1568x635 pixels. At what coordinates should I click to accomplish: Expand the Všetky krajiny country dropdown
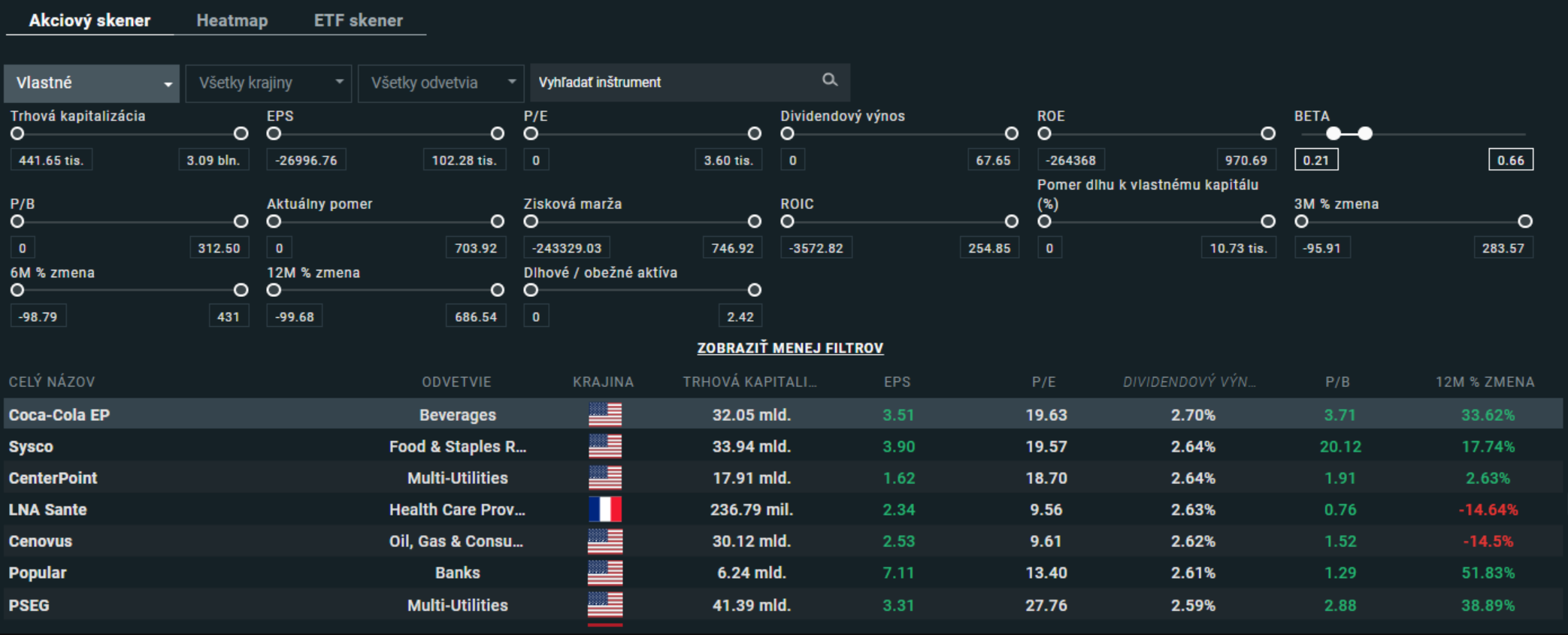pos(268,83)
